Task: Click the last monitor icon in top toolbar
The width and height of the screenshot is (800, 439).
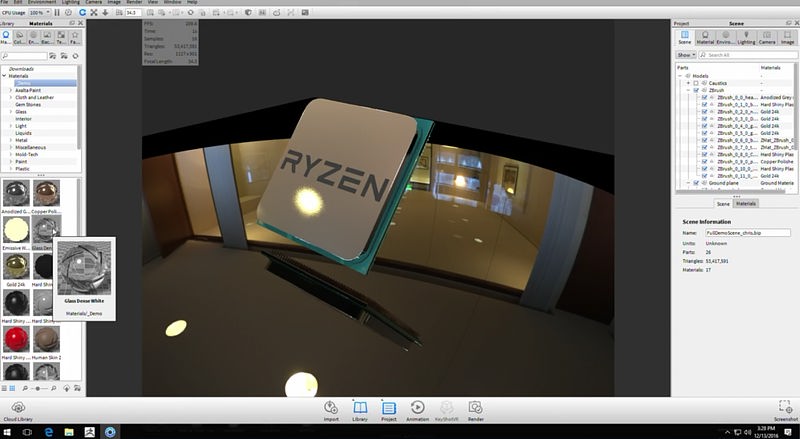Action: tap(305, 12)
